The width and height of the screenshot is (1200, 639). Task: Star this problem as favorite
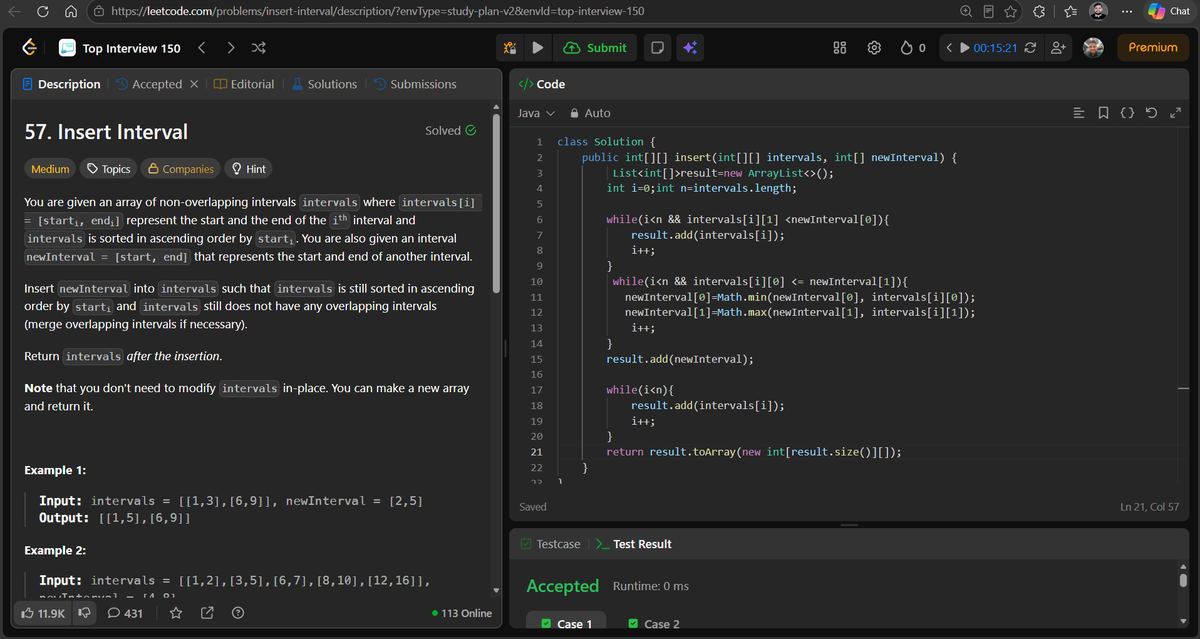[176, 613]
